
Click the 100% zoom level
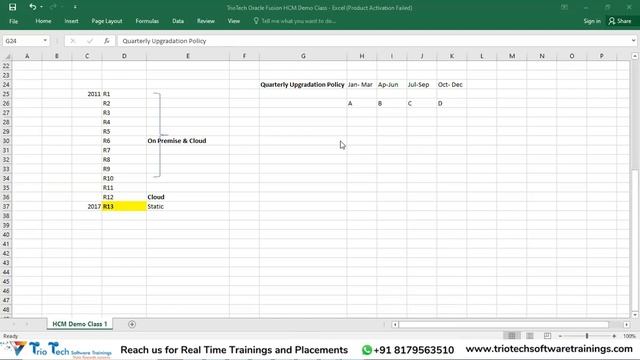pyautogui.click(x=629, y=336)
